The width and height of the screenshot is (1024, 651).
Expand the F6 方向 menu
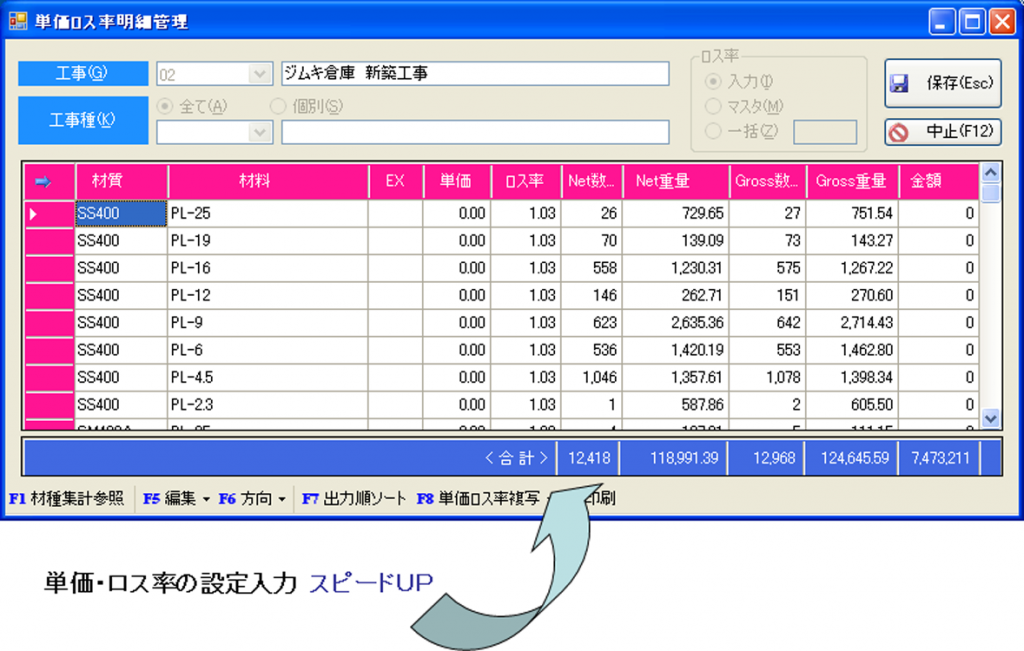coord(252,499)
